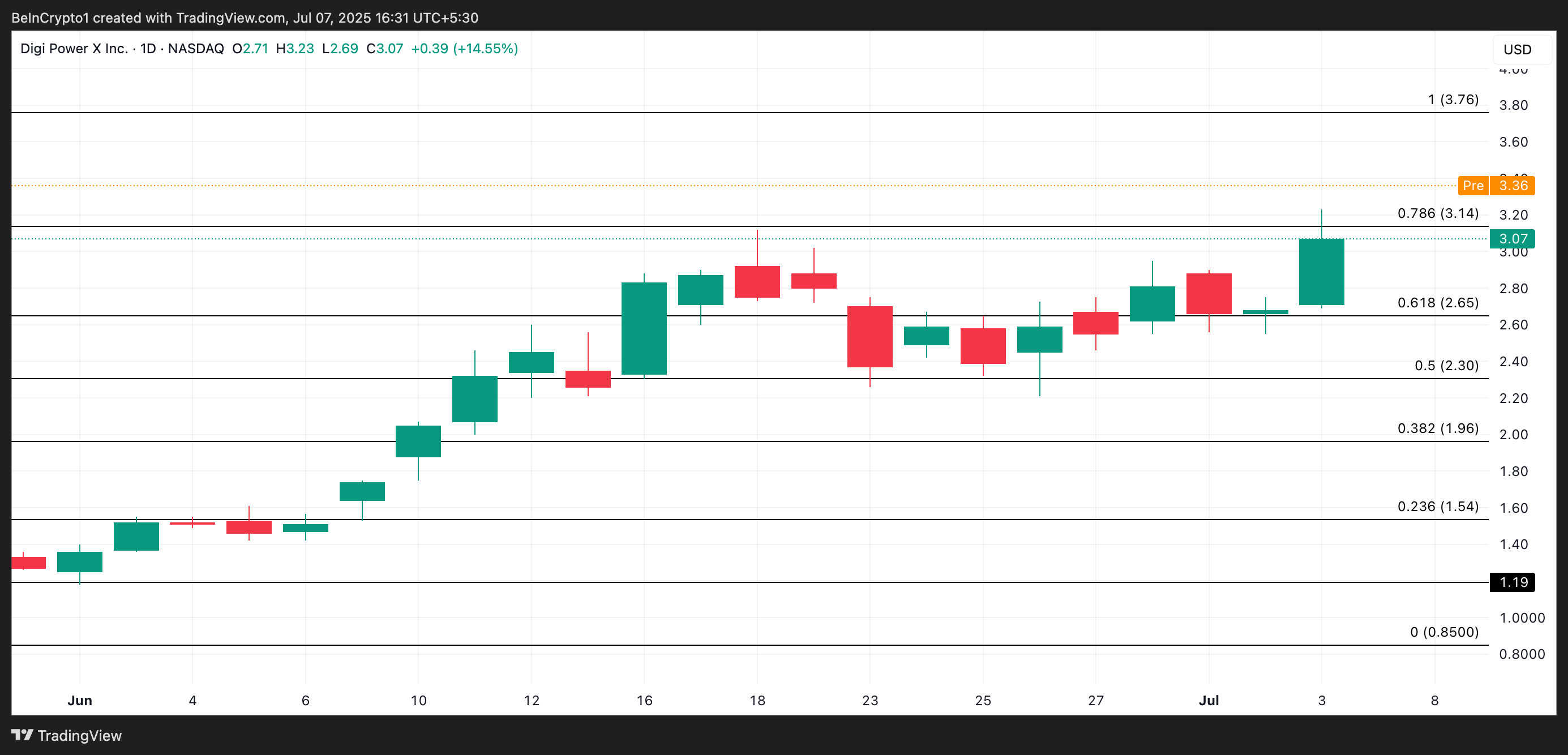The width and height of the screenshot is (1568, 755).
Task: Select the 0.382 (1.96) Fibonacci label
Action: pyautogui.click(x=1437, y=428)
